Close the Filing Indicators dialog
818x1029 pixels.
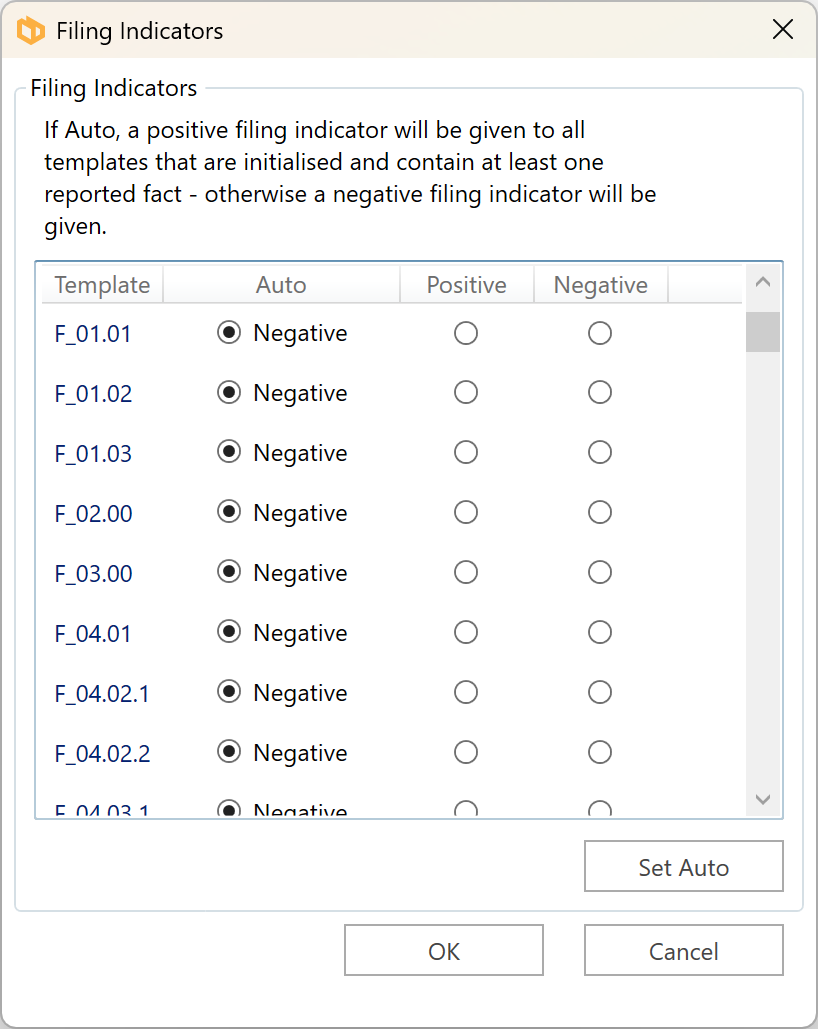tap(783, 30)
